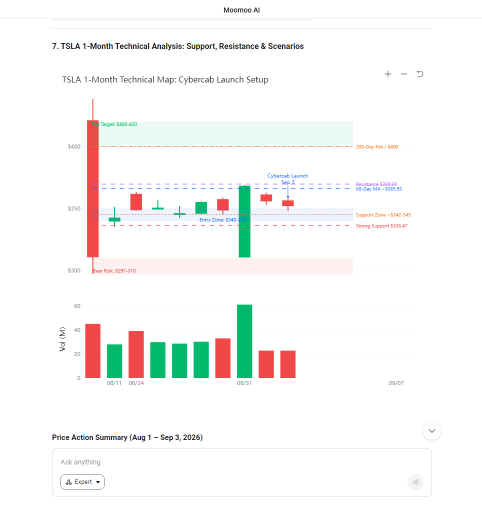482x510 pixels.
Task: Click the tallest green volume bar at 08/31
Action: pos(244,341)
